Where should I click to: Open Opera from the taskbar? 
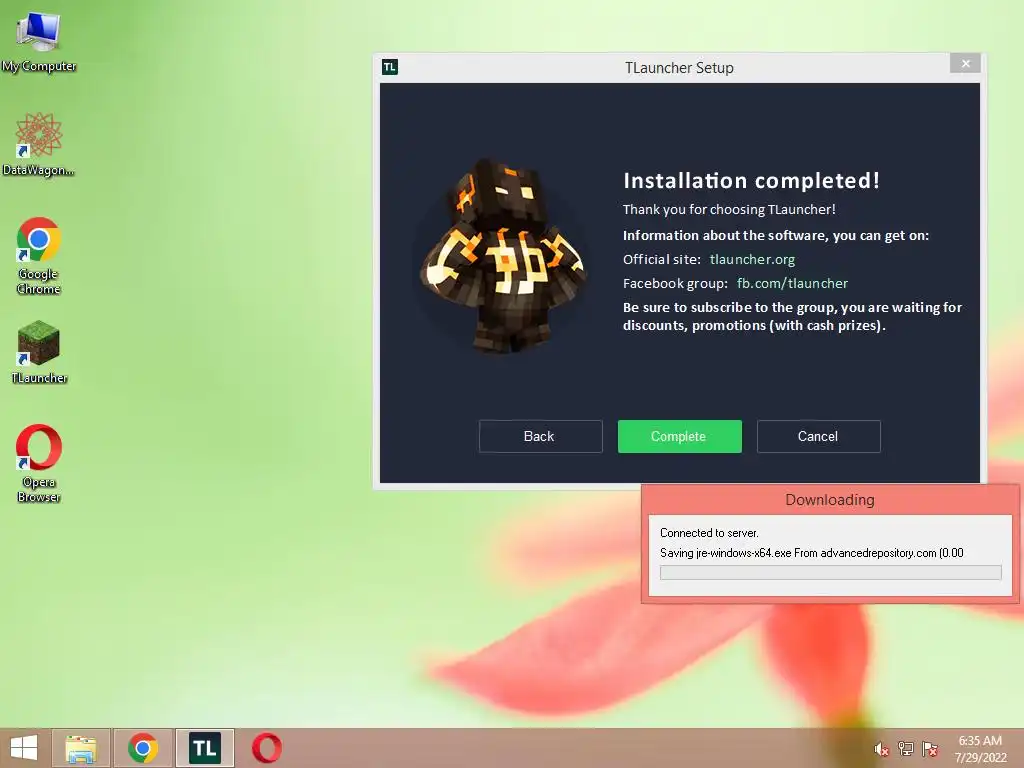[267, 748]
